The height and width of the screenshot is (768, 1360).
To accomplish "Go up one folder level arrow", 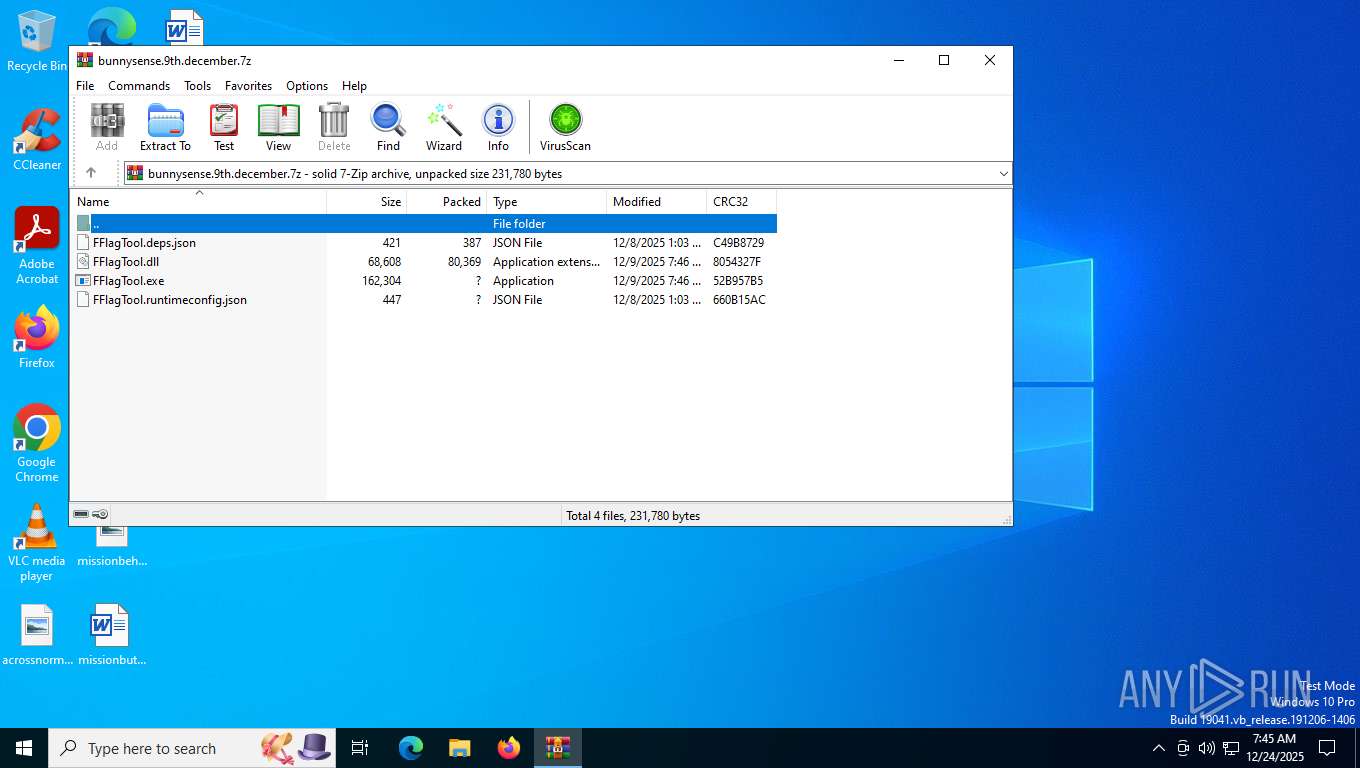I will click(x=91, y=173).
